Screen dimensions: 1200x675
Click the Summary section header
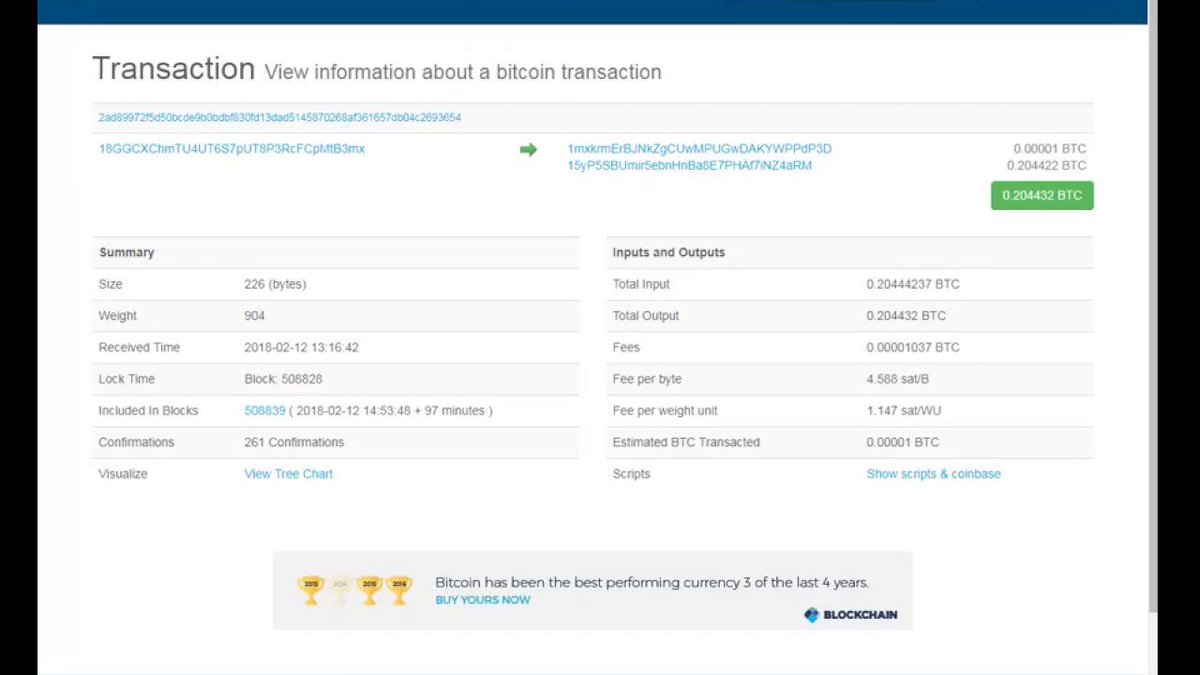126,252
